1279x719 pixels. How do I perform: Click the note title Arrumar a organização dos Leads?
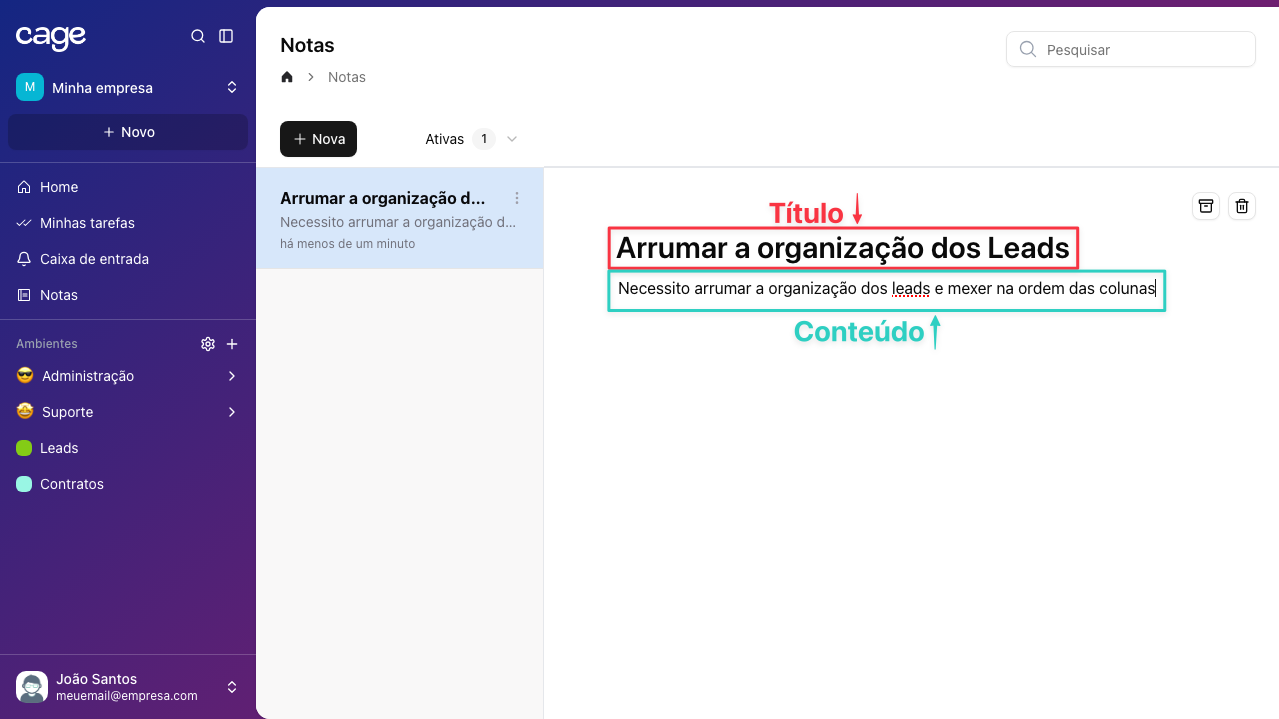(842, 247)
